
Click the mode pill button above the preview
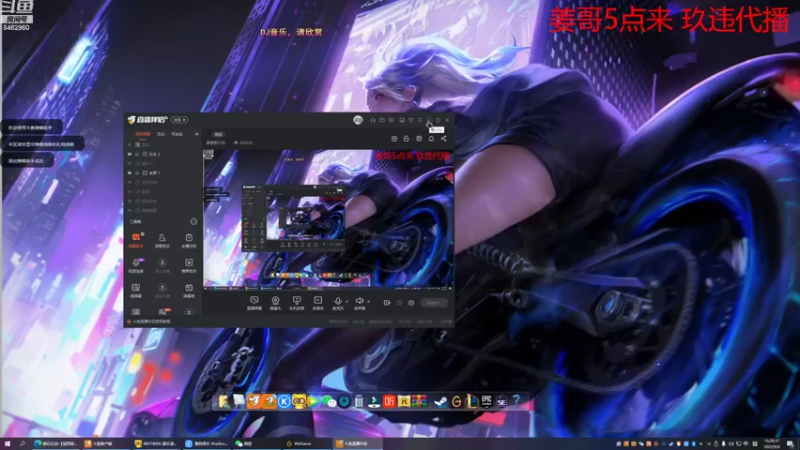pos(218,134)
